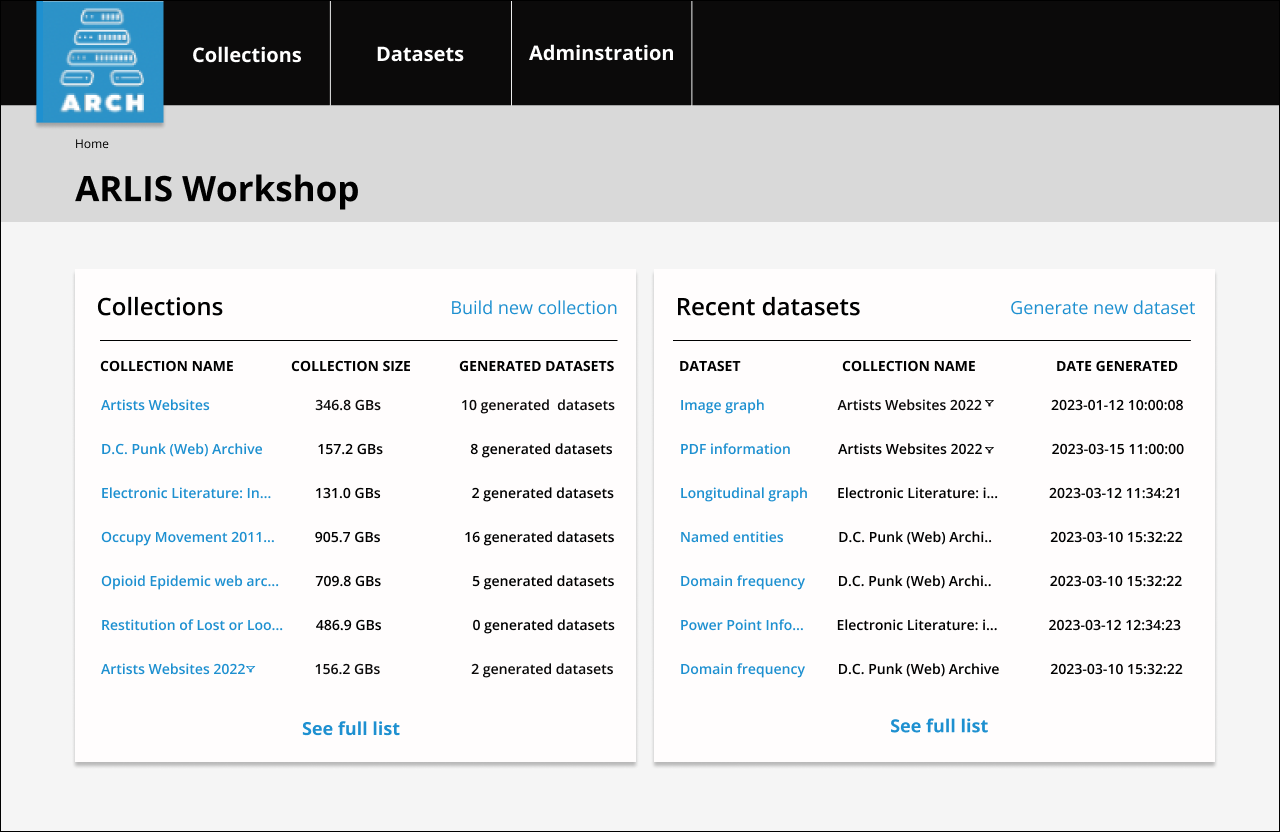Open Domain frequency dataset for D.C. Punk (Web) Archi..
The image size is (1280, 832).
click(742, 581)
